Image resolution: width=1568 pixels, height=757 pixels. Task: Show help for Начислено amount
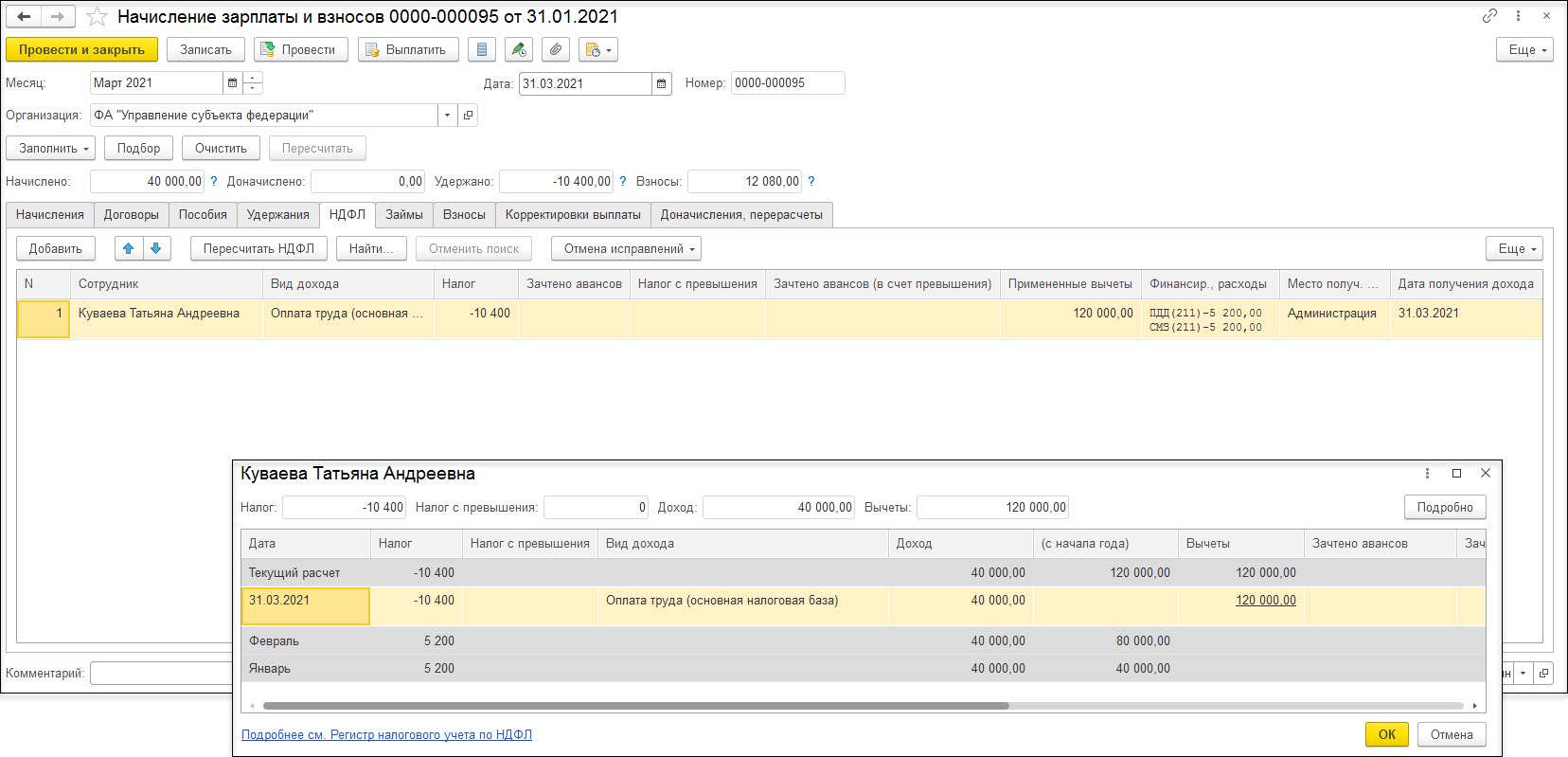click(x=214, y=182)
